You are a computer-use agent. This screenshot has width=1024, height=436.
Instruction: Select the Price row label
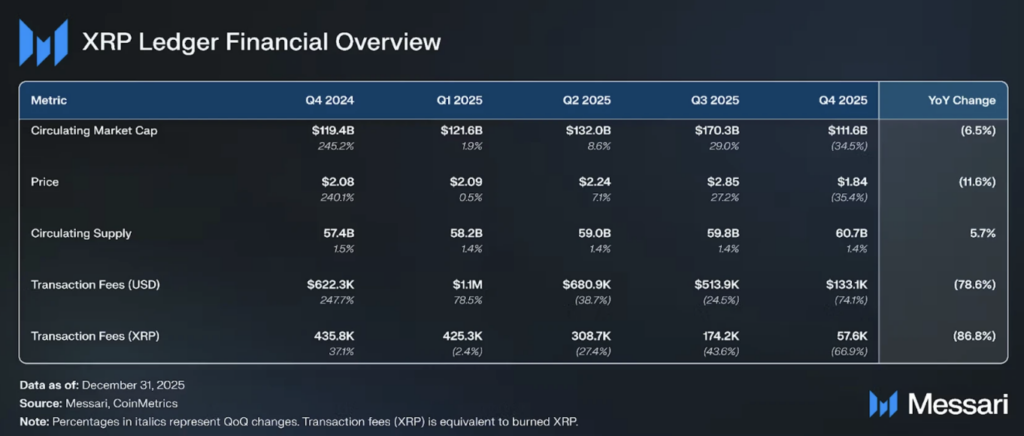click(45, 182)
